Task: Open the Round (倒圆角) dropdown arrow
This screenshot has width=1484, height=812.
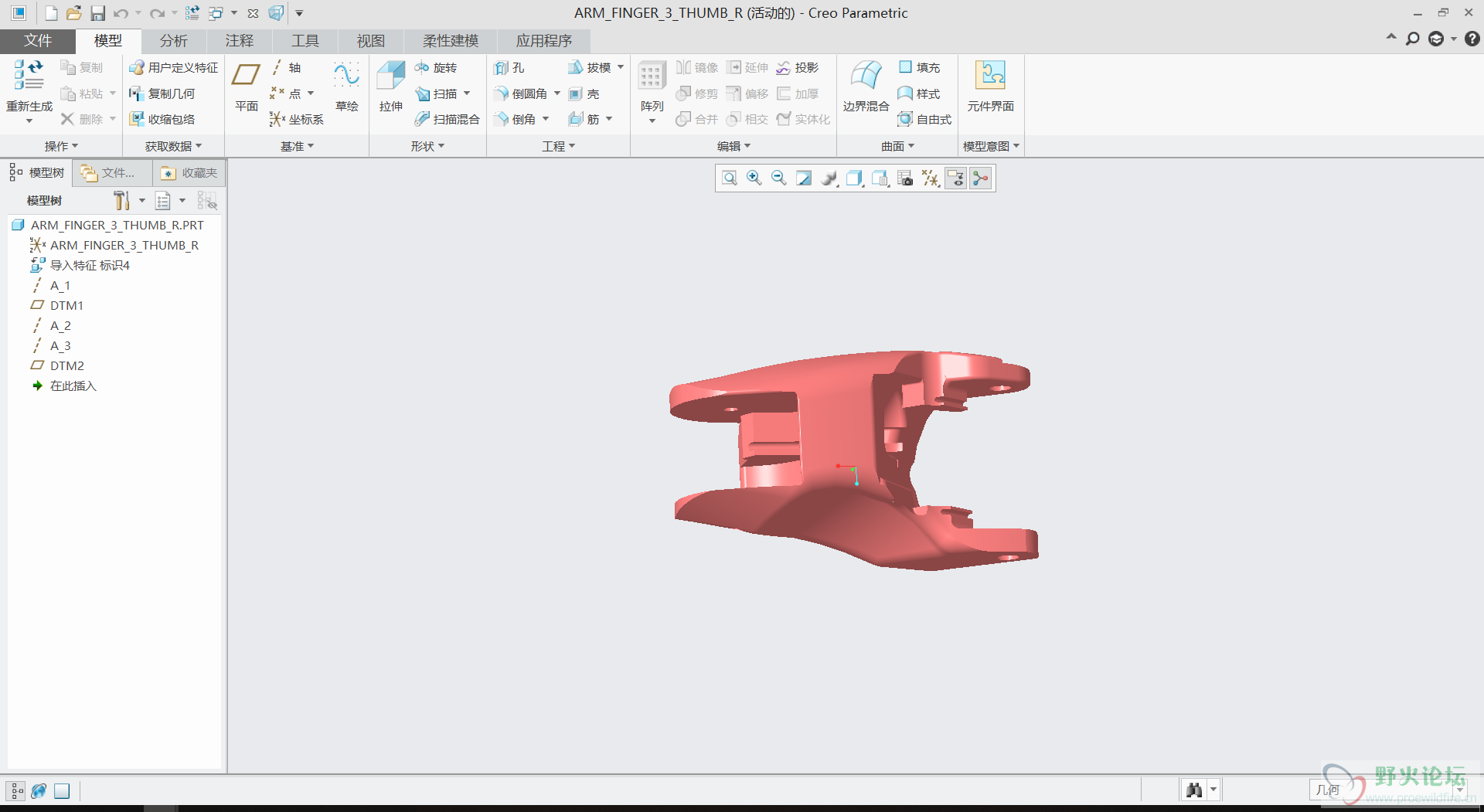Action: (556, 93)
